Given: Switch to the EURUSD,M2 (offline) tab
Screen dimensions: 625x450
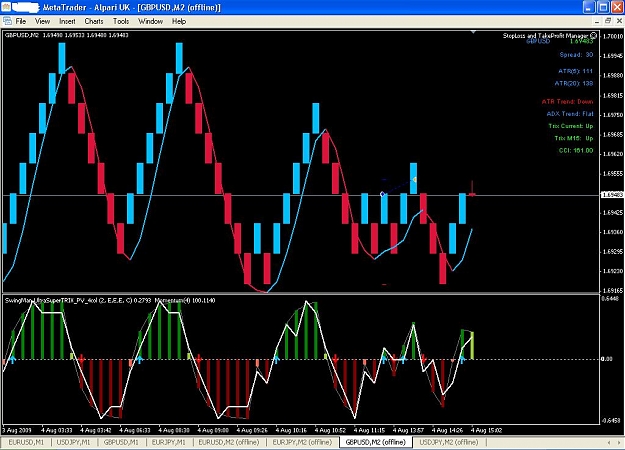Looking at the screenshot, I should pos(229,442).
